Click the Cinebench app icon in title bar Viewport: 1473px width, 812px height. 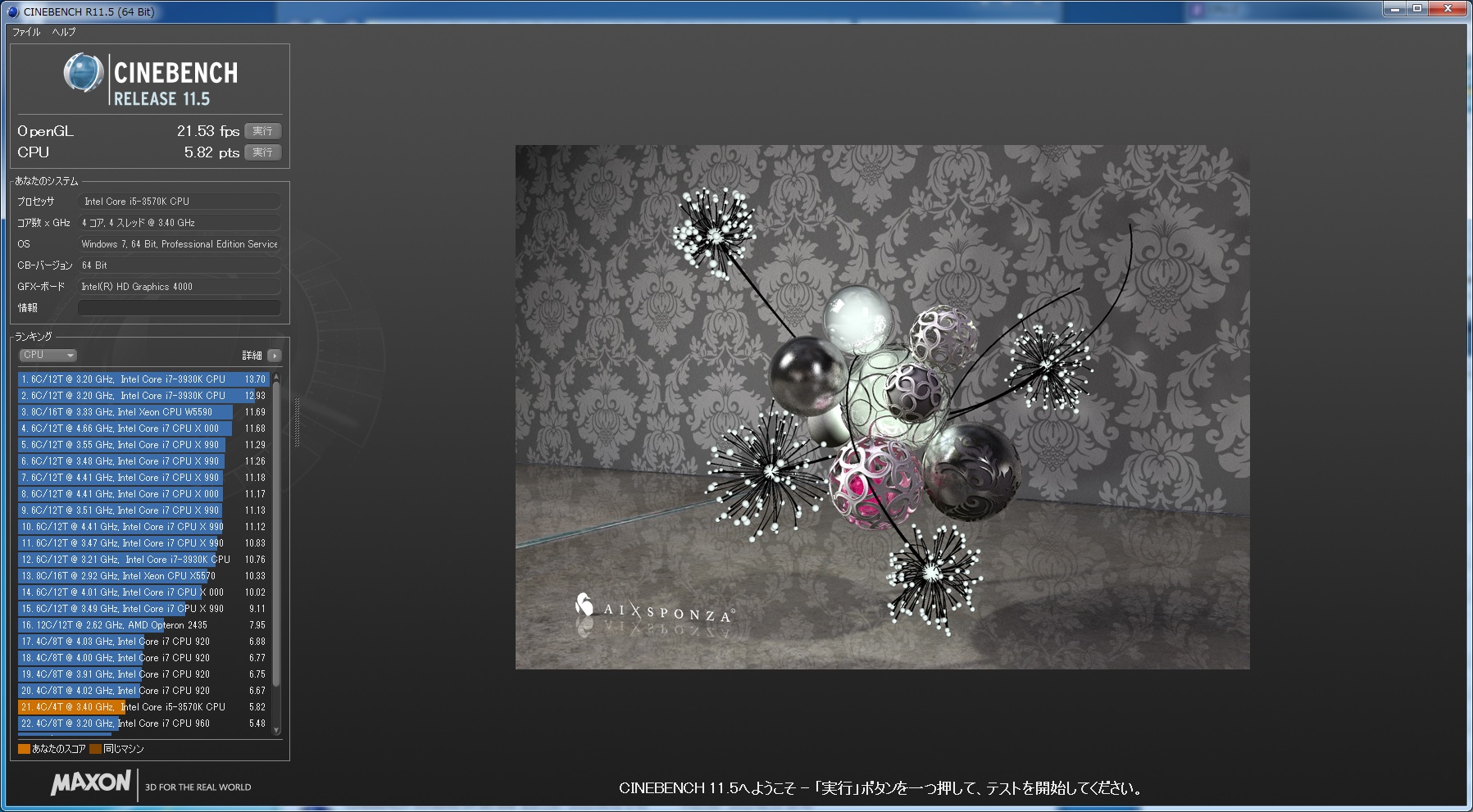[12, 11]
